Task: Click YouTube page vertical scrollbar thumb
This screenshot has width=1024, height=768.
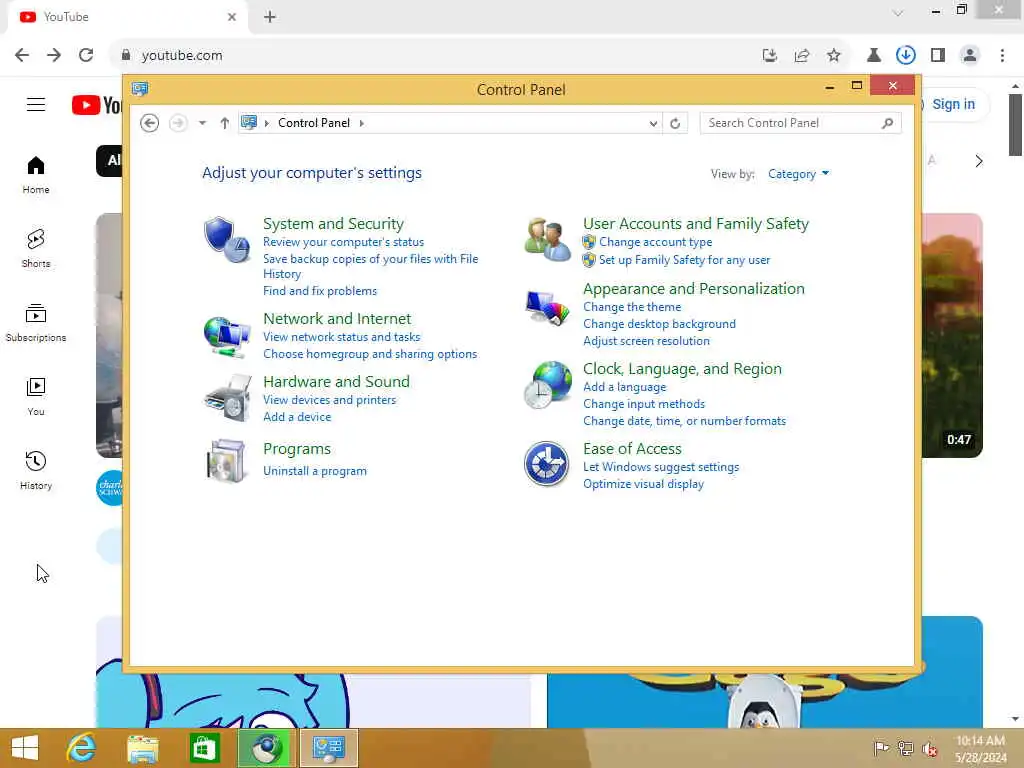Action: coord(1015,125)
